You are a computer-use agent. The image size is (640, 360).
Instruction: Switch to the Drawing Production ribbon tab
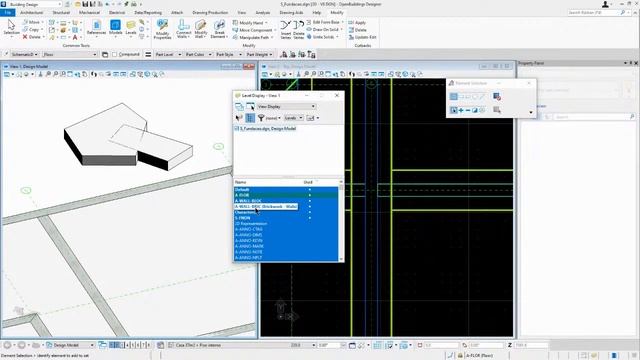click(210, 13)
